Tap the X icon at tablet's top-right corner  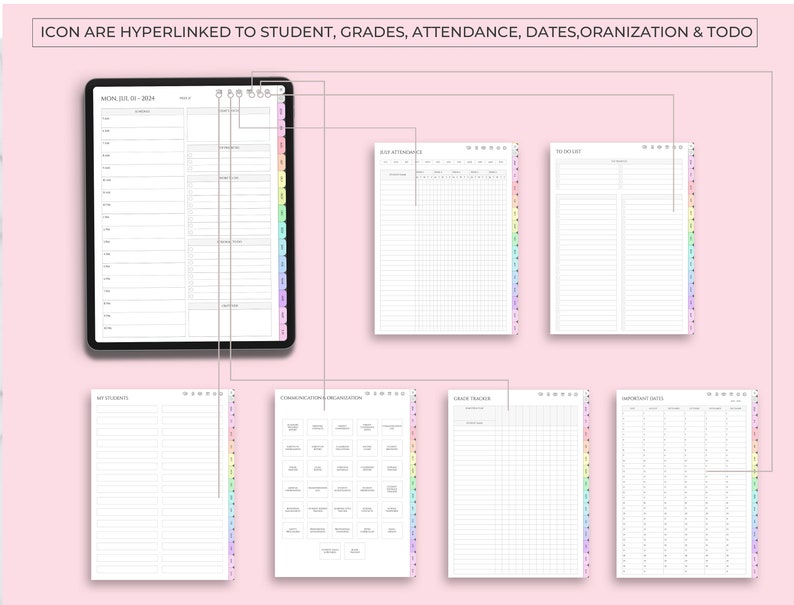click(x=282, y=90)
